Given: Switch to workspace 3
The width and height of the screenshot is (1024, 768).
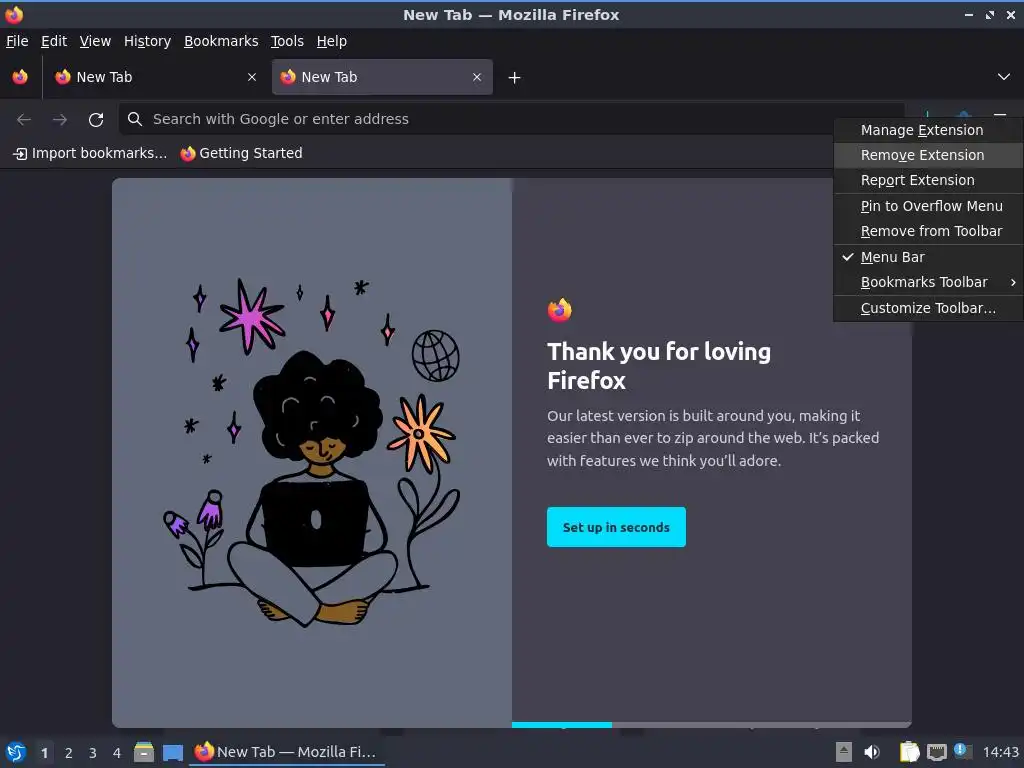Looking at the screenshot, I should [x=93, y=753].
